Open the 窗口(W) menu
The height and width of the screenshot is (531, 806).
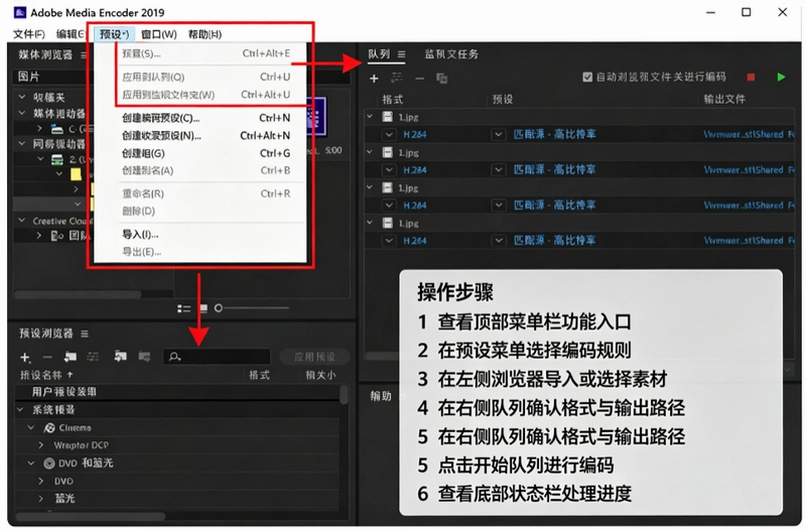pyautogui.click(x=159, y=34)
